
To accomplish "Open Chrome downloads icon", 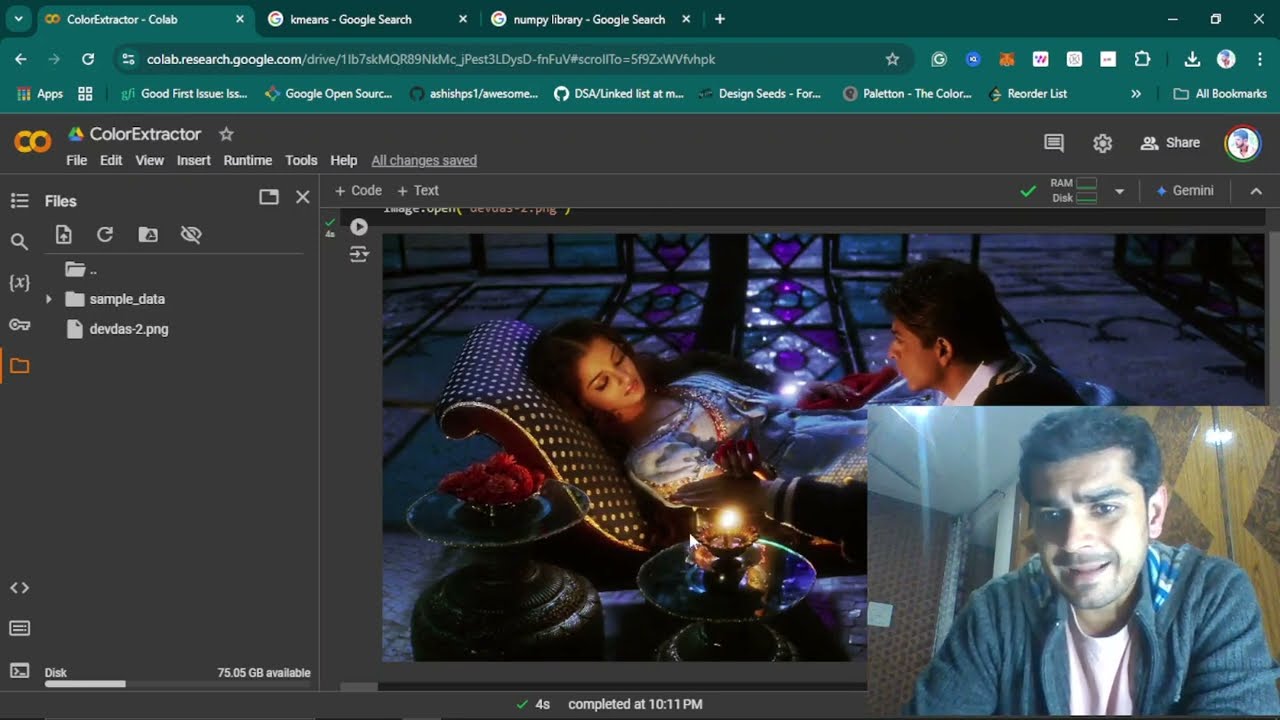I will pyautogui.click(x=1192, y=59).
